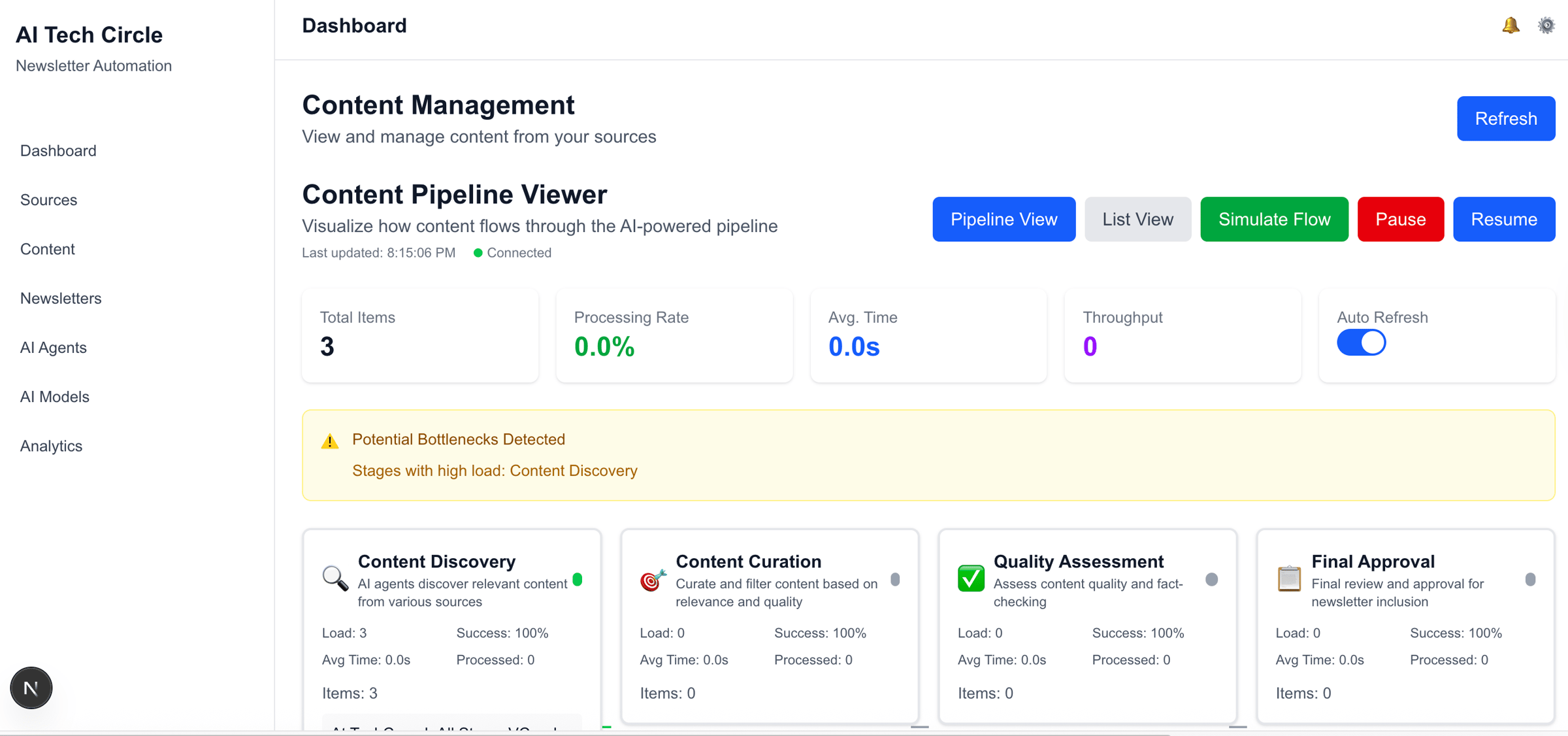Click the round N avatar icon

[31, 688]
